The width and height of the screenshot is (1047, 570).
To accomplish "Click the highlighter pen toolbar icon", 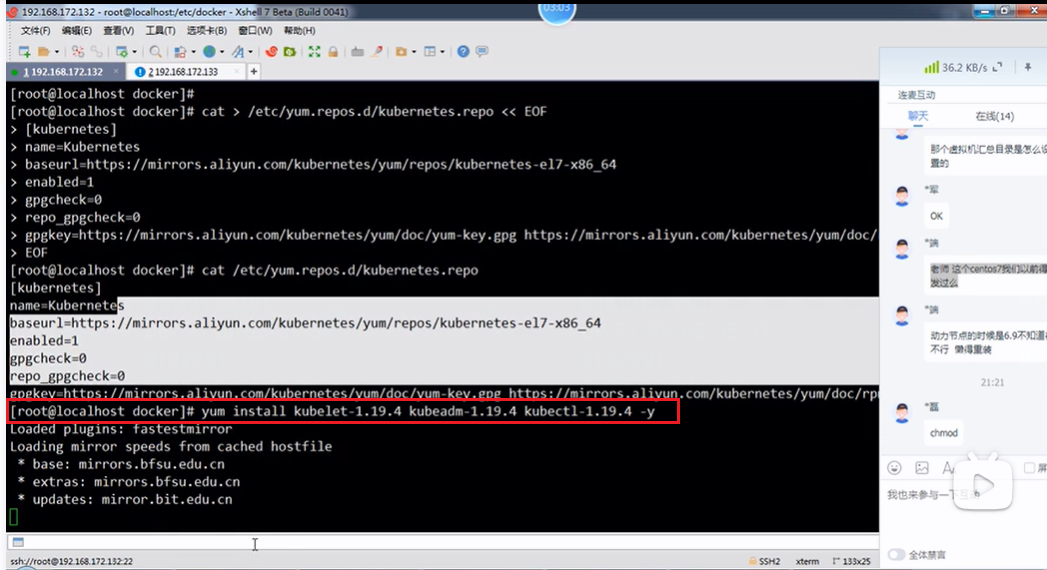I will pyautogui.click(x=377, y=51).
